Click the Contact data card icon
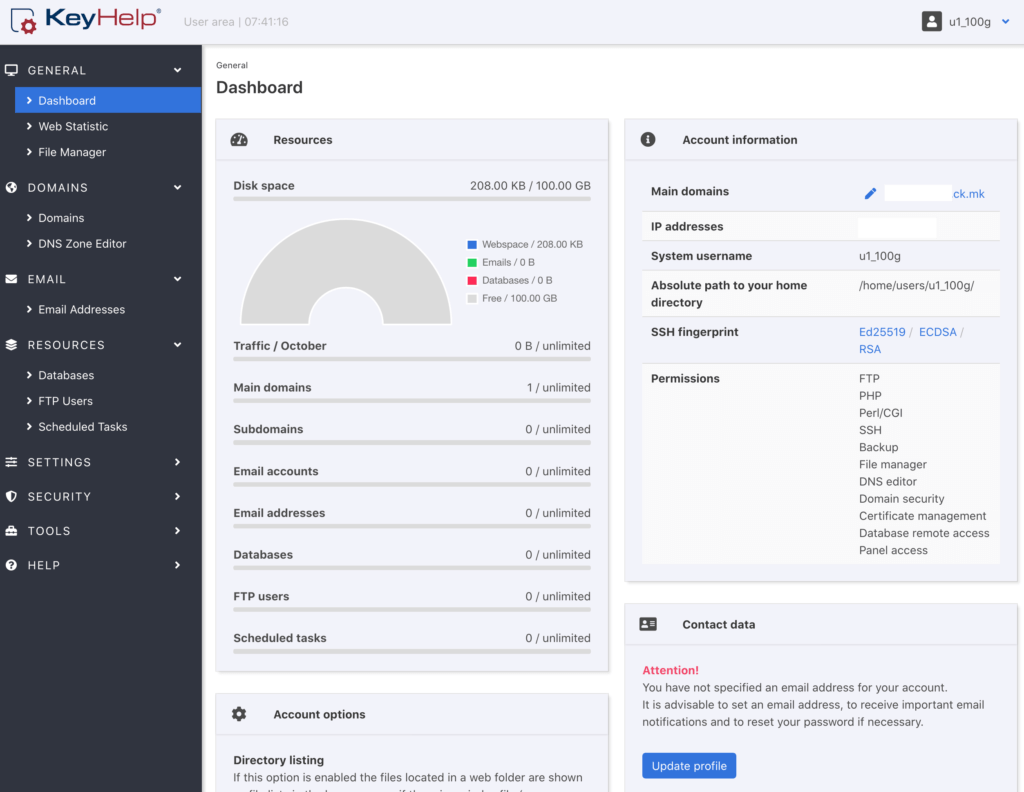Viewport: 1024px width, 792px height. coord(648,624)
